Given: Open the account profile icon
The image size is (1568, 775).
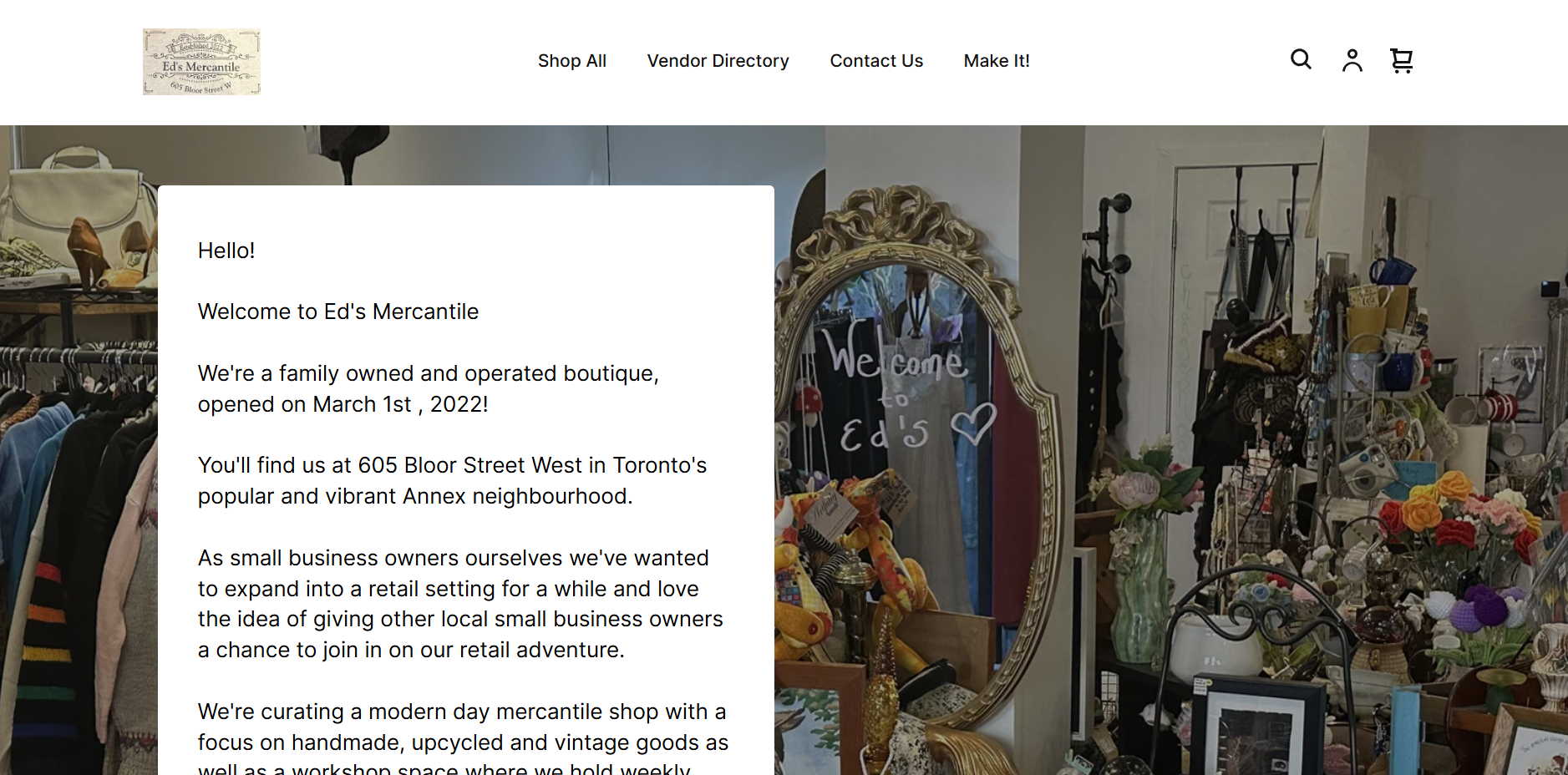Looking at the screenshot, I should pyautogui.click(x=1352, y=60).
